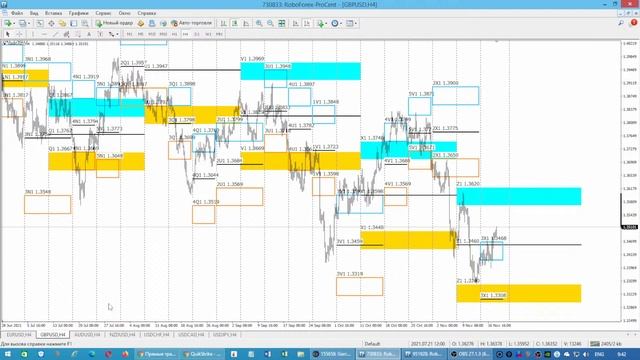Switch timeframe to M15

click(x=152, y=34)
